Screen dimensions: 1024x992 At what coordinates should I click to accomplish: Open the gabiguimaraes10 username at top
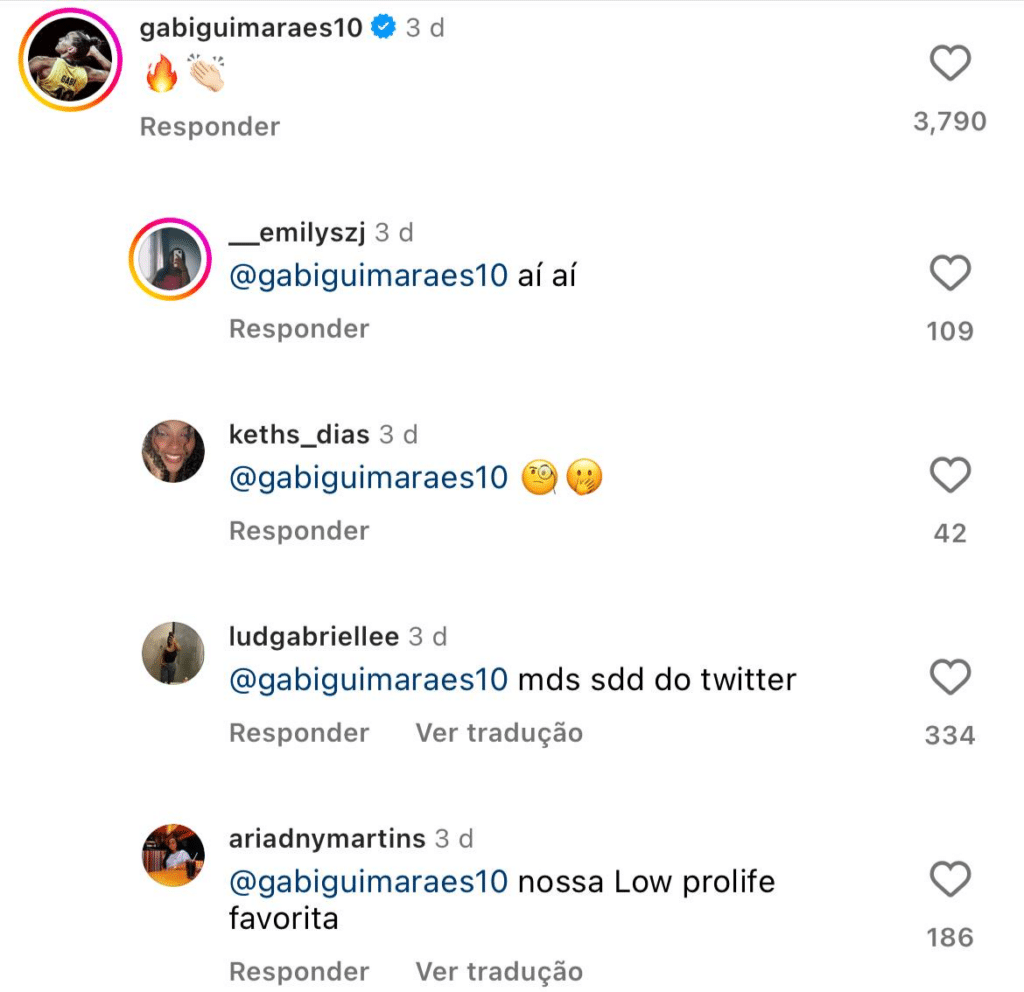[x=250, y=28]
